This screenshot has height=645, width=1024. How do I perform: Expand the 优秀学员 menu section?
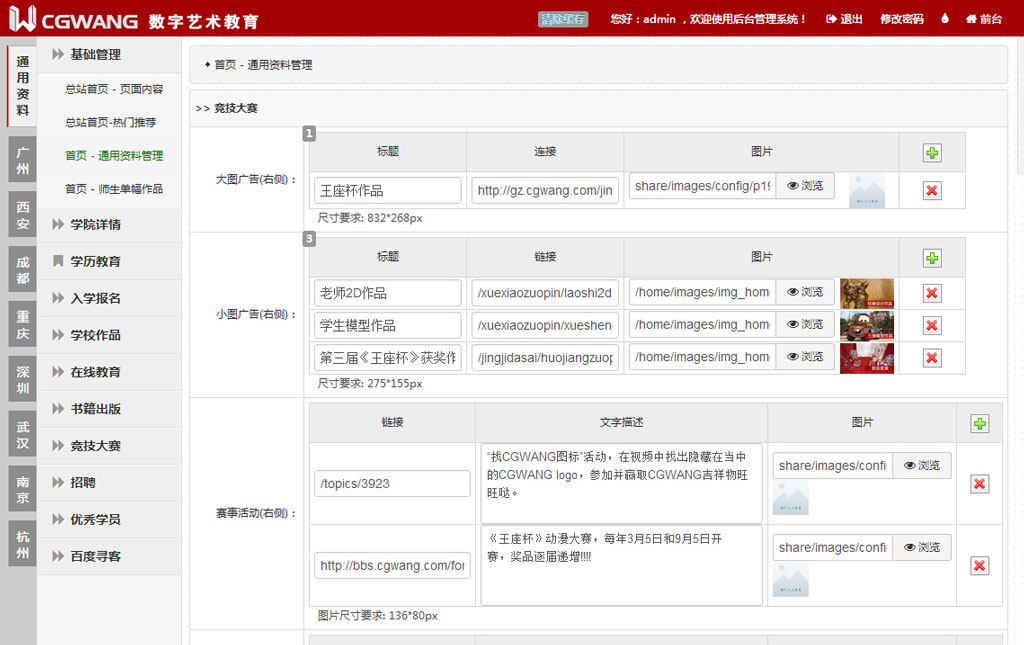(x=108, y=520)
